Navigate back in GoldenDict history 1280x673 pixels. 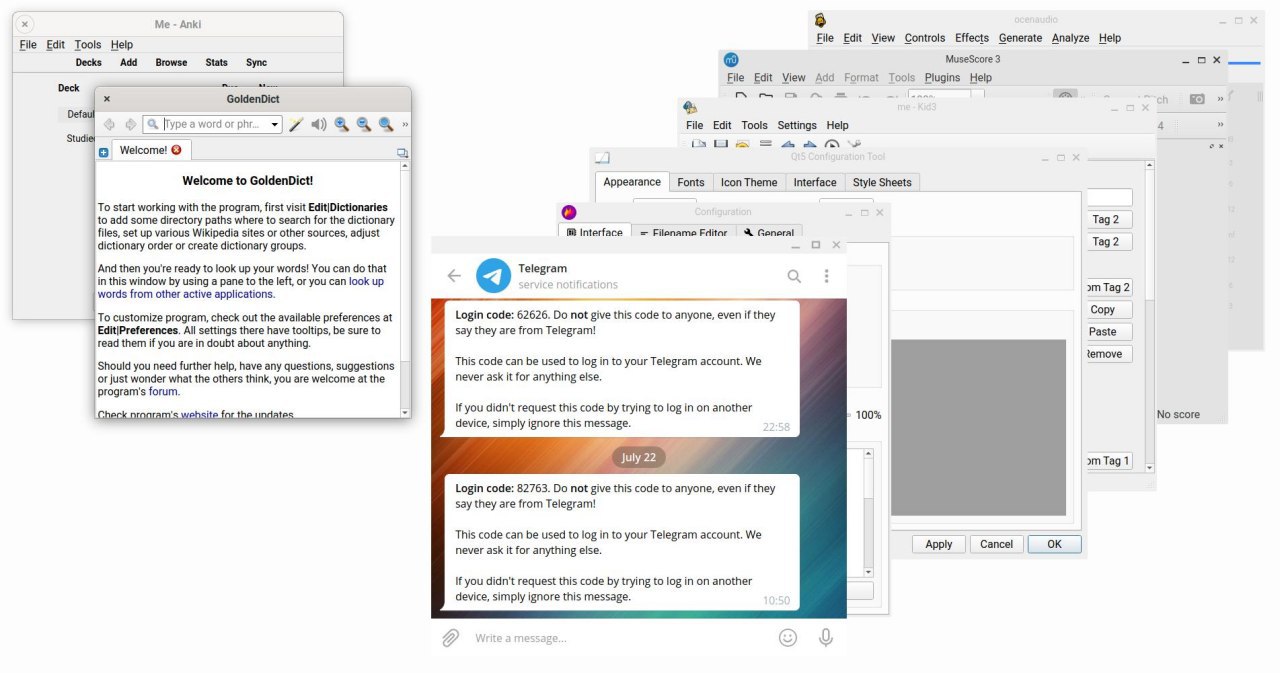click(110, 124)
